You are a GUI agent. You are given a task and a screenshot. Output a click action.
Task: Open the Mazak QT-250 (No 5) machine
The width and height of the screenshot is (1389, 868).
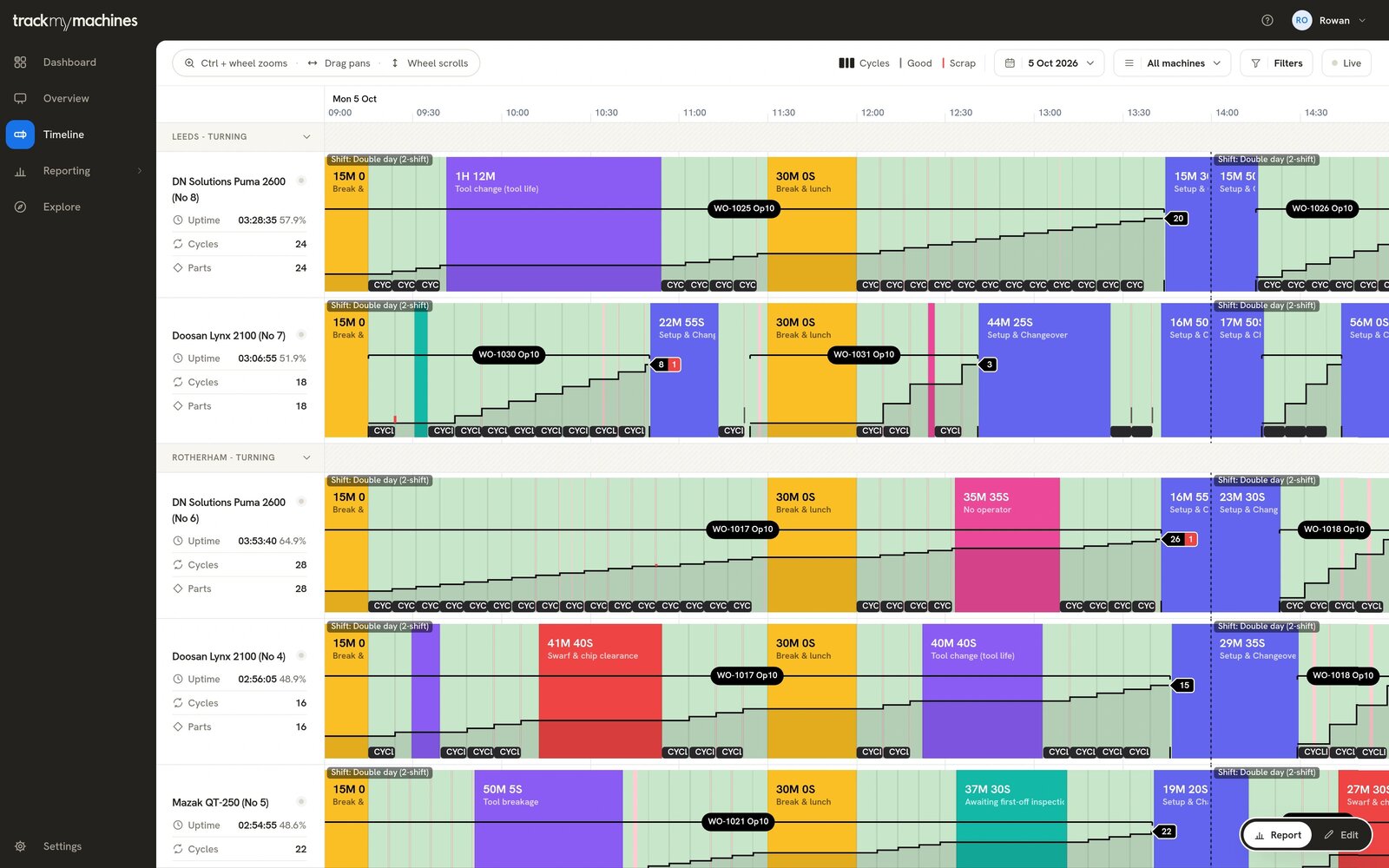(x=221, y=803)
